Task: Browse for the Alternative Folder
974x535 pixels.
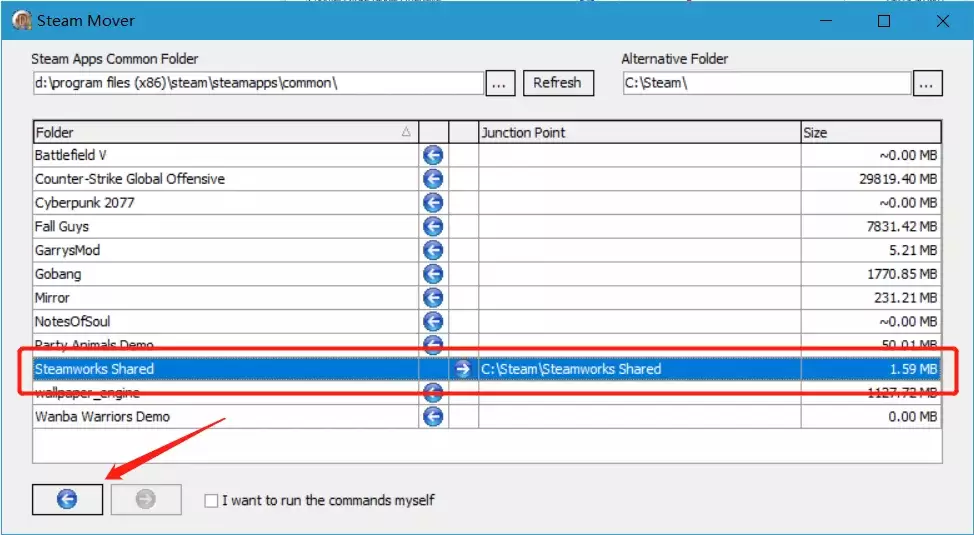Action: pos(927,83)
